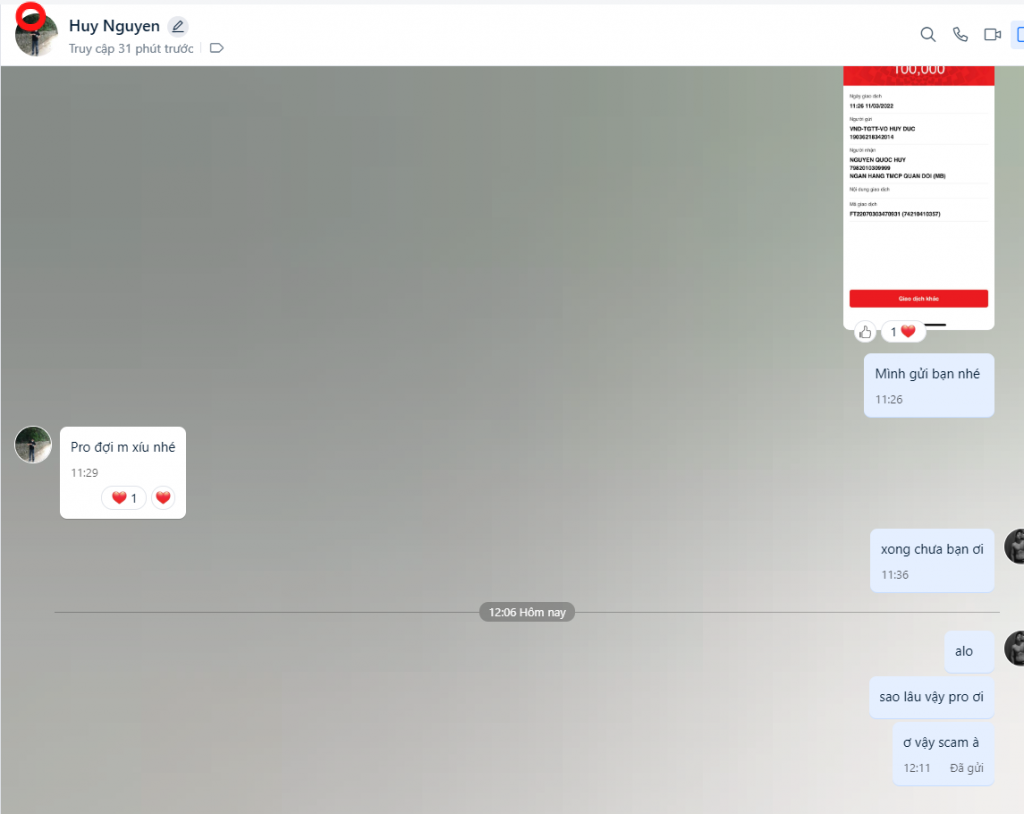Click the 'ơ vậy scam à' message
Image resolution: width=1024 pixels, height=814 pixels.
(x=941, y=743)
